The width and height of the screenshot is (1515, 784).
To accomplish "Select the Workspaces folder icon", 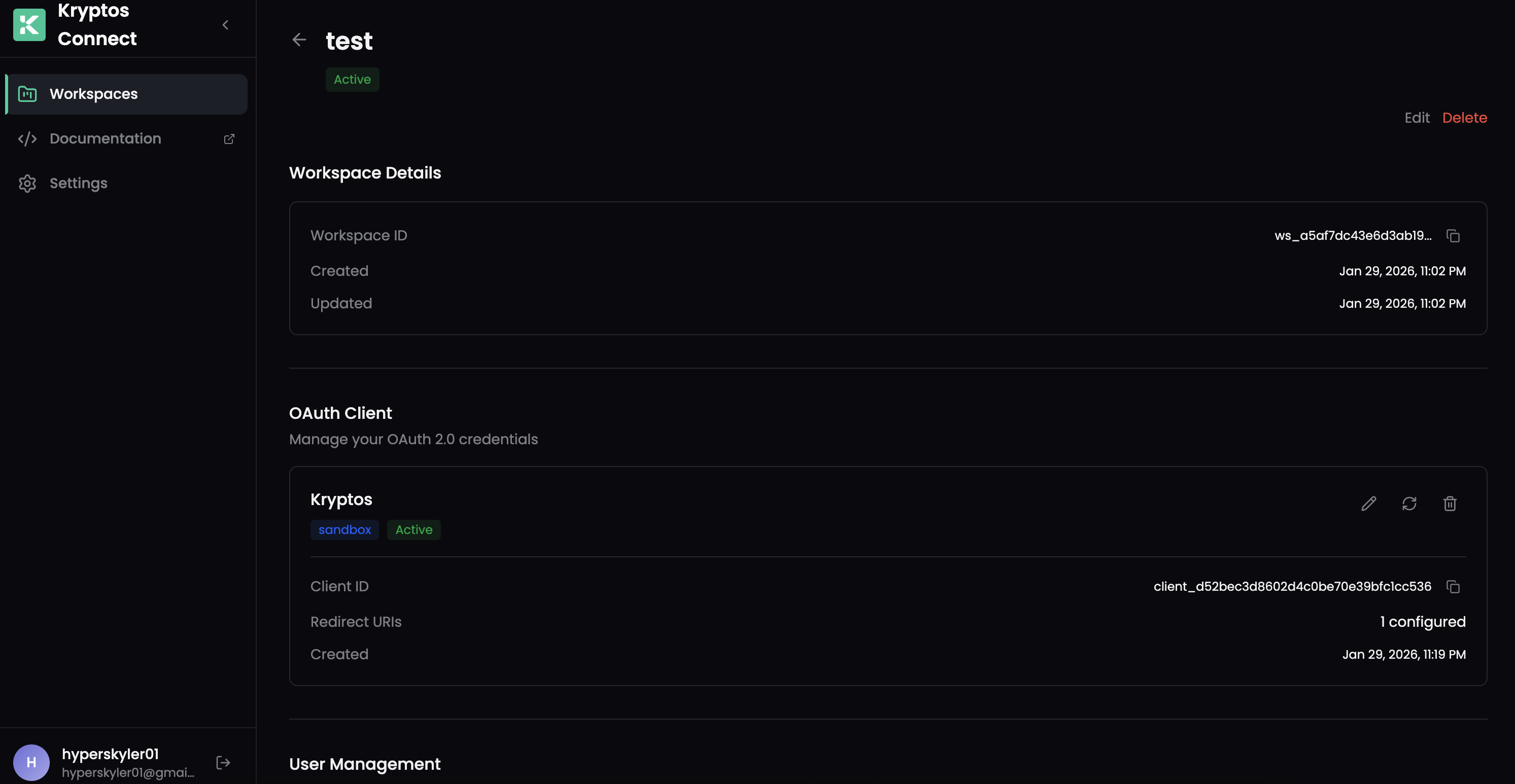I will click(27, 93).
